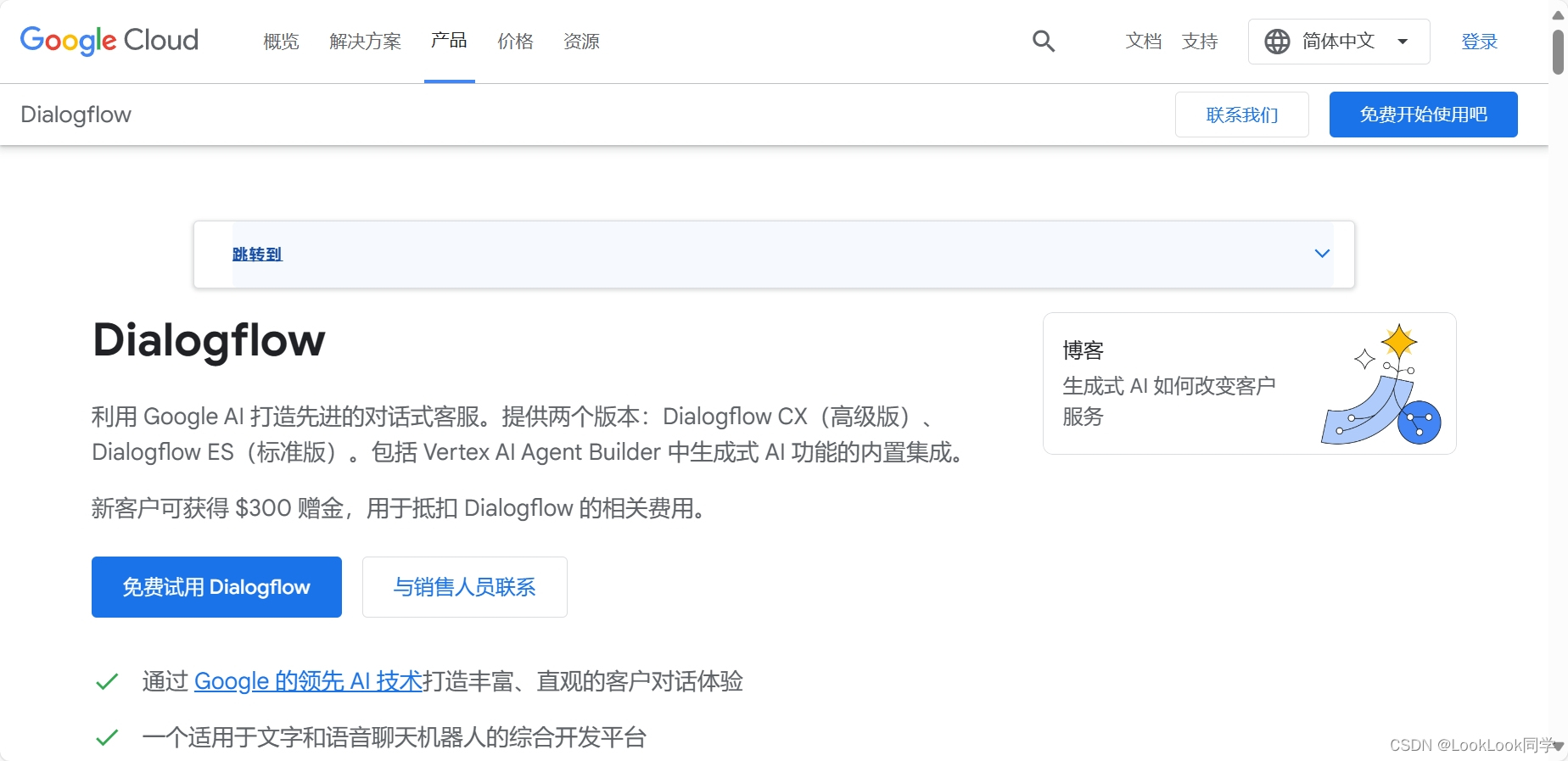
Task: Click the 免费开始使用吧 button
Action: pos(1424,115)
